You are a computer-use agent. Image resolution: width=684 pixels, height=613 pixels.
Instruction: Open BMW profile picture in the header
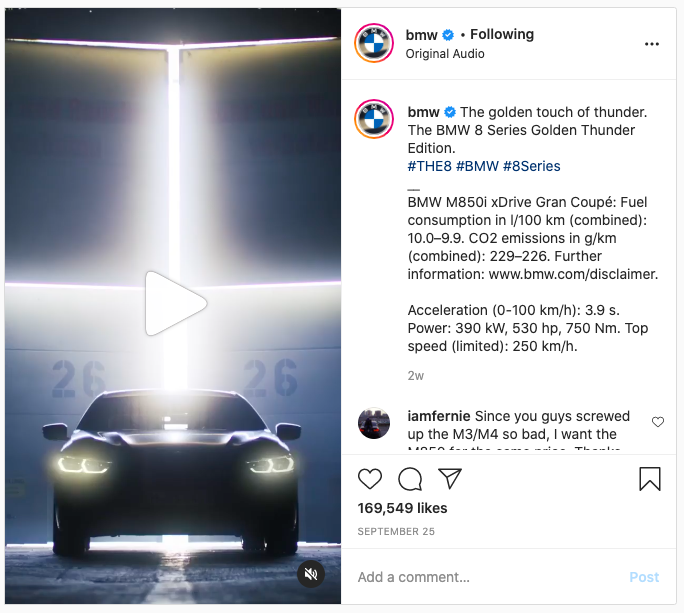374,43
